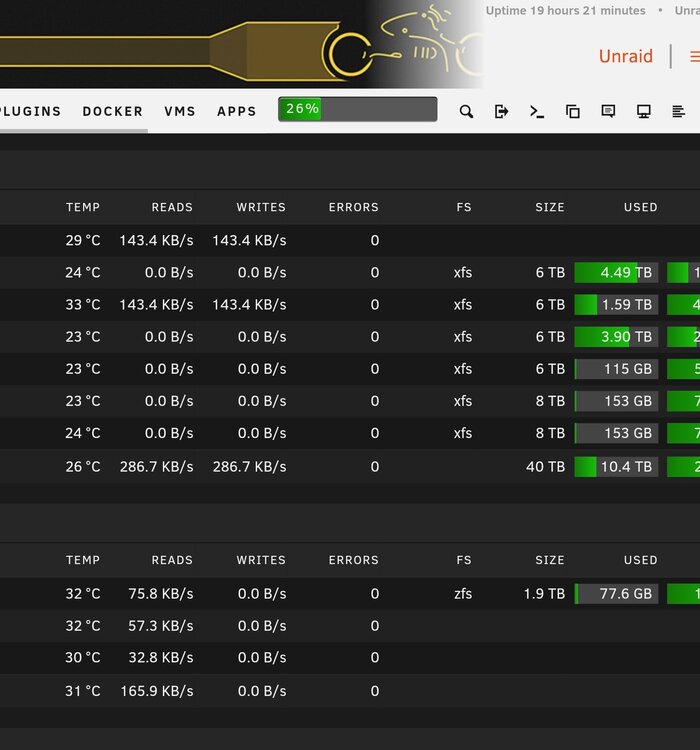Image resolution: width=700 pixels, height=750 pixels.
Task: Click the 1.9 TB size value
Action: [x=544, y=594]
